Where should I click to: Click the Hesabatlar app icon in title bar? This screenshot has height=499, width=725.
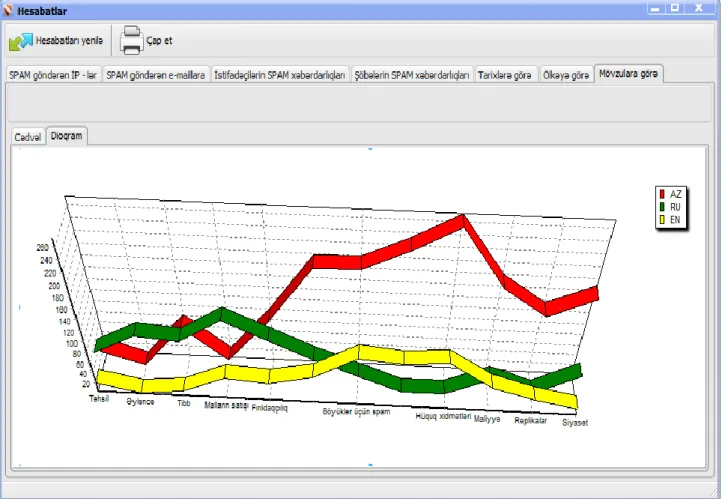point(8,10)
